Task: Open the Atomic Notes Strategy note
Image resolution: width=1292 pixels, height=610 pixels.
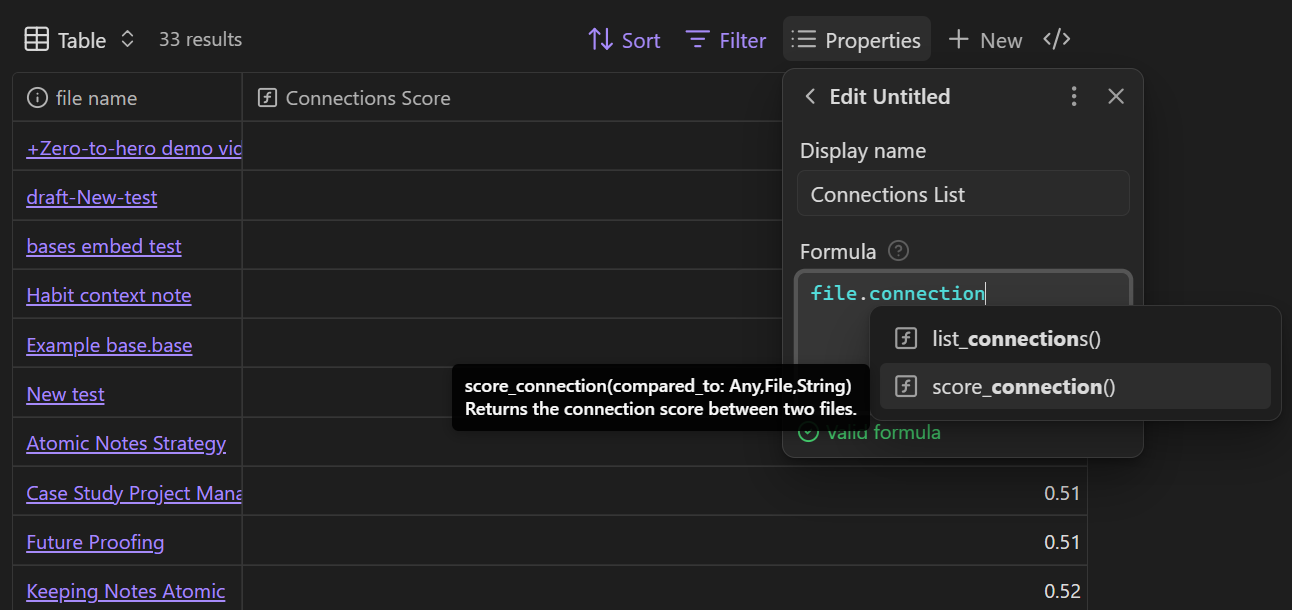Action: 126,443
